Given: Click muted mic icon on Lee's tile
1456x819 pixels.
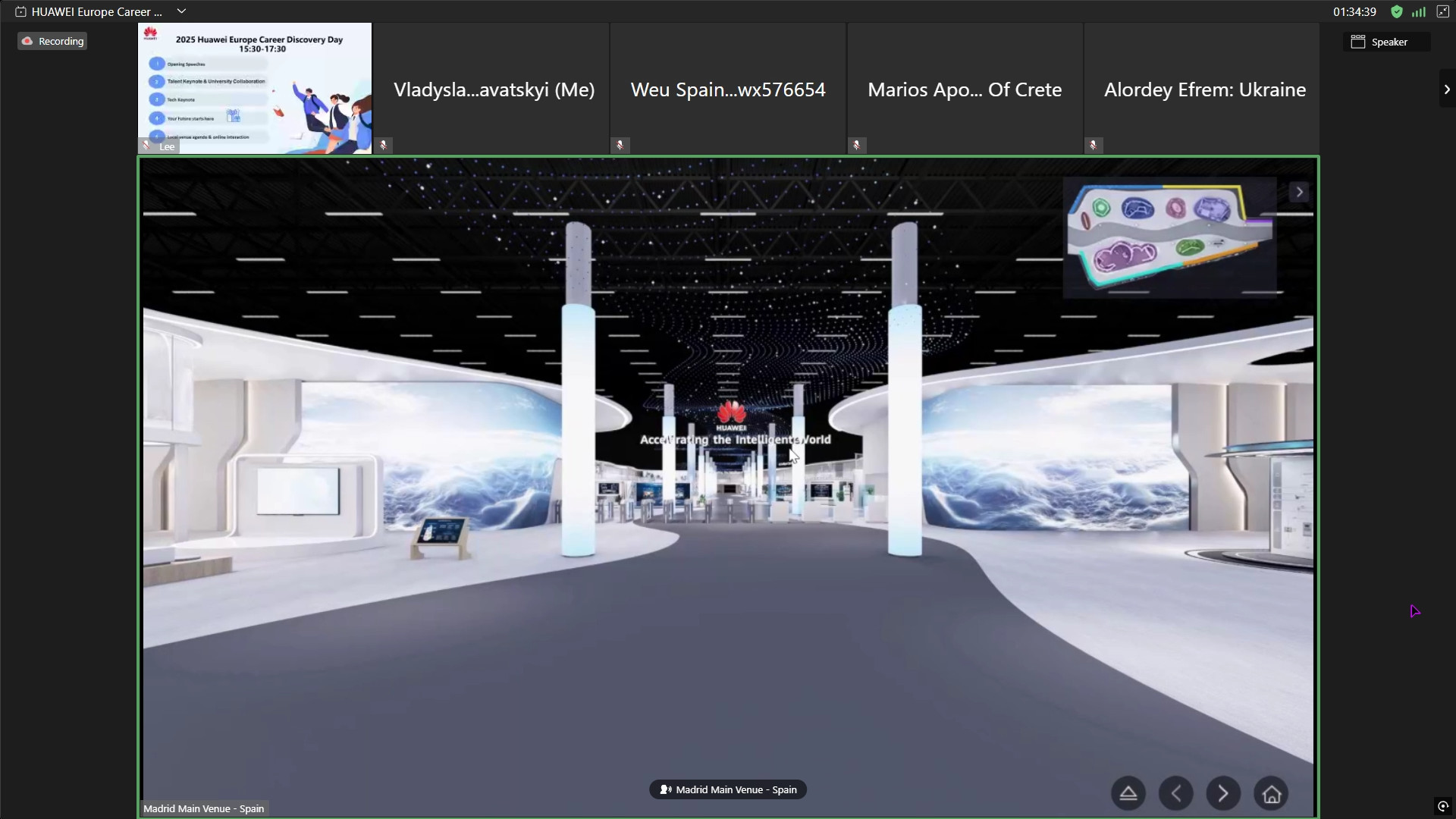Looking at the screenshot, I should tap(146, 146).
